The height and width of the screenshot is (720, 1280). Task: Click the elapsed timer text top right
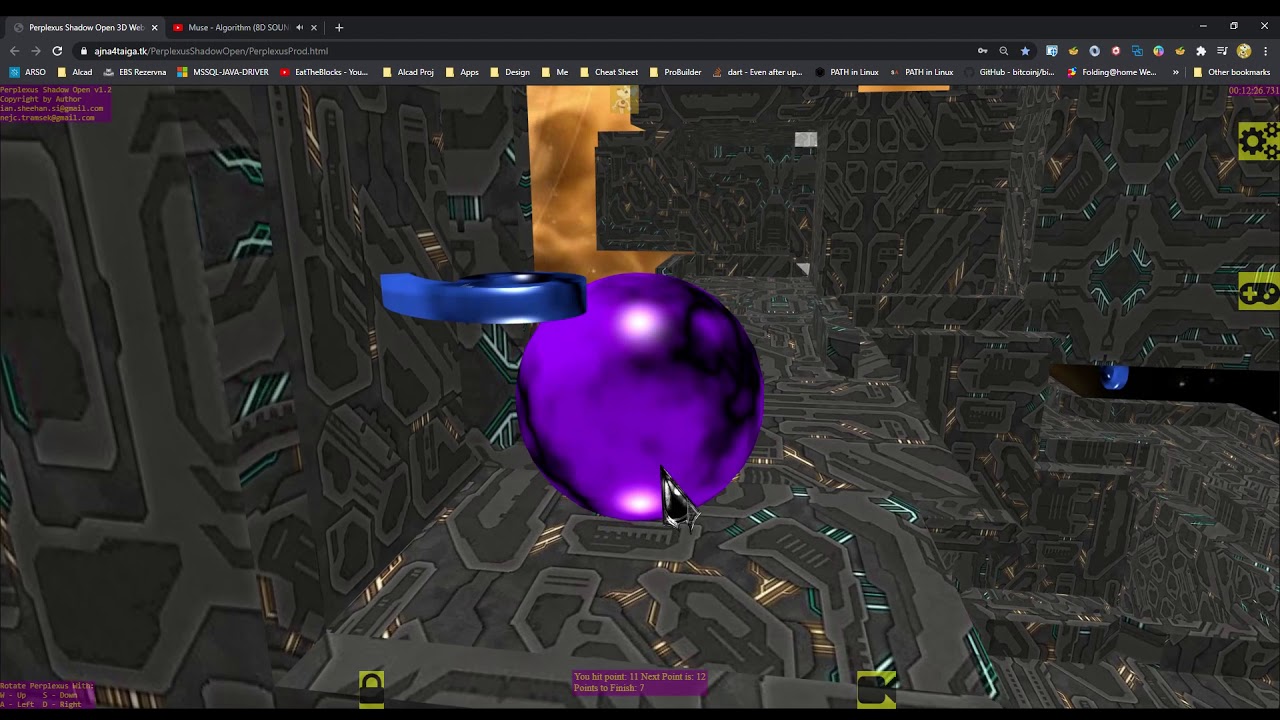[x=1254, y=91]
